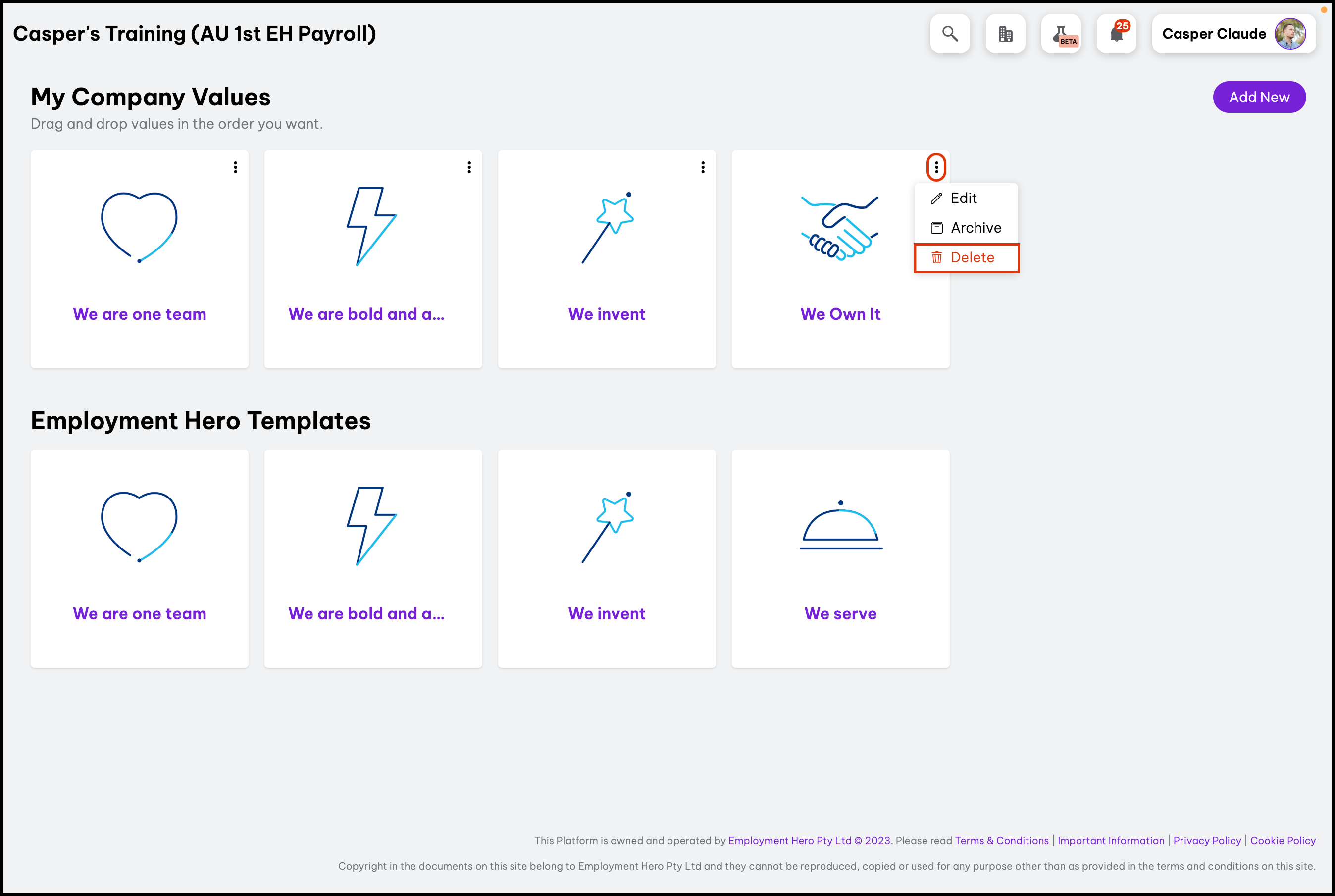Click Casper Claude's profile avatar
Viewport: 1335px width, 896px height.
coord(1289,34)
